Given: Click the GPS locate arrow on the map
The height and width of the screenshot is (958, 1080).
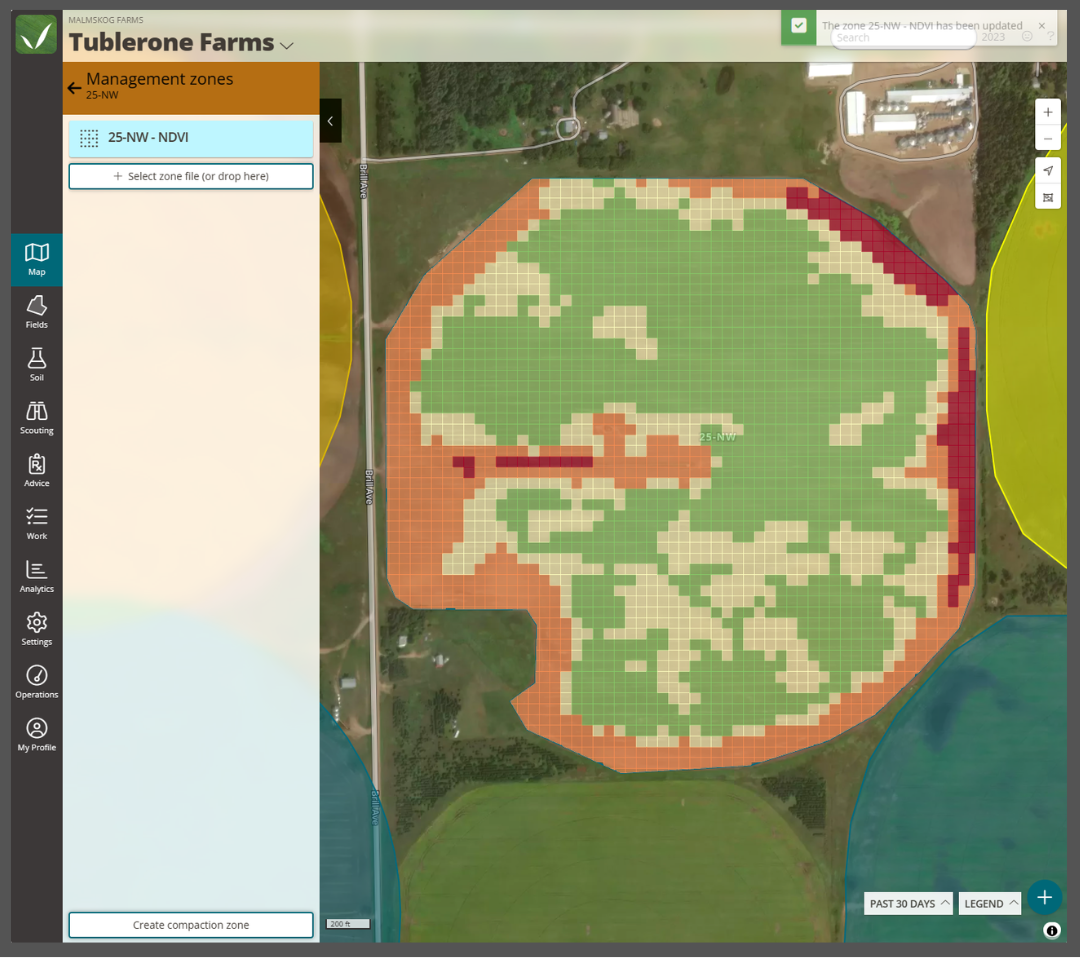Looking at the screenshot, I should pos(1047,170).
